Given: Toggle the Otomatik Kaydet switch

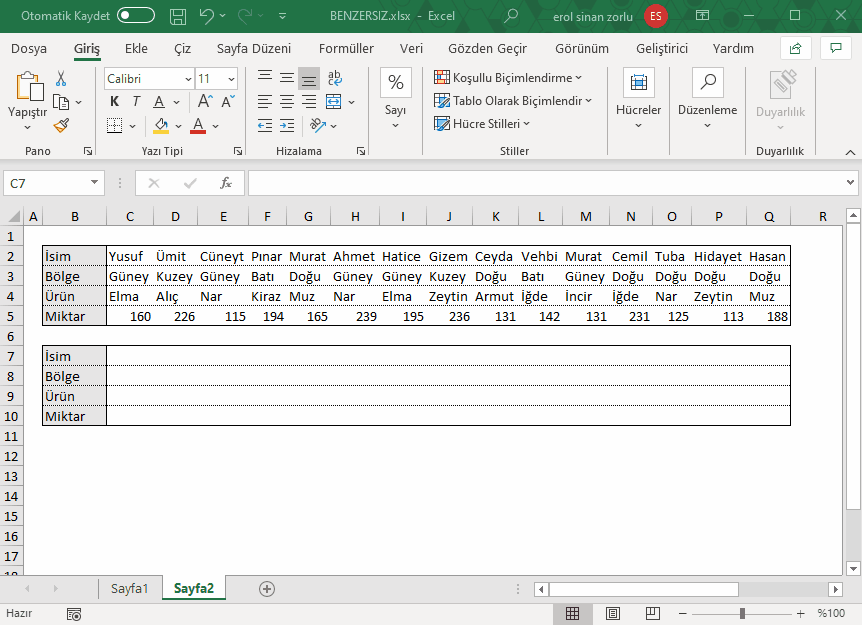Looking at the screenshot, I should pyautogui.click(x=136, y=16).
